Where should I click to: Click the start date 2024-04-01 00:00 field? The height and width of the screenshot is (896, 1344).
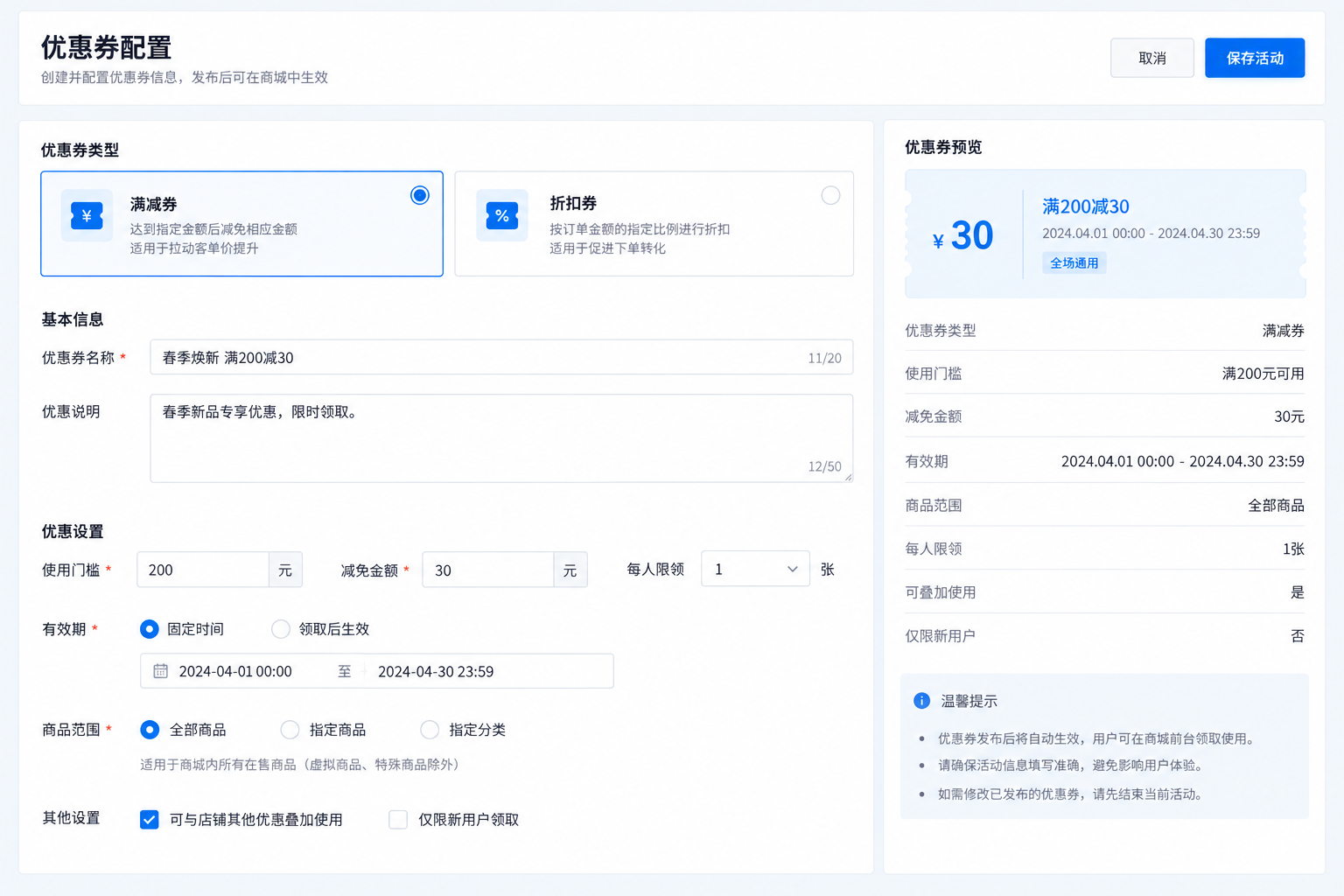(x=235, y=672)
